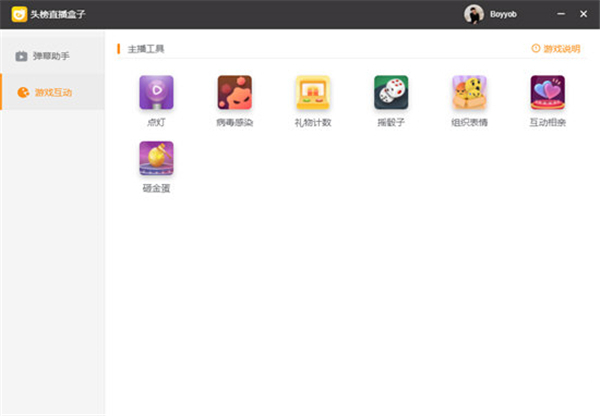Image resolution: width=600 pixels, height=416 pixels.
Task: Click the 砸金蛋 text label
Action: (x=155, y=188)
